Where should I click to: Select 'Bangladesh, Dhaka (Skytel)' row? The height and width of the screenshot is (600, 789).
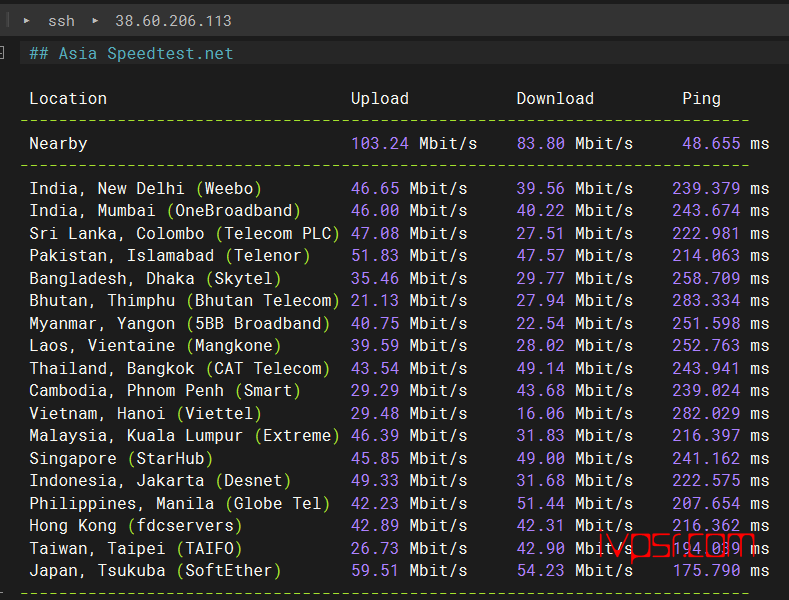[399, 278]
